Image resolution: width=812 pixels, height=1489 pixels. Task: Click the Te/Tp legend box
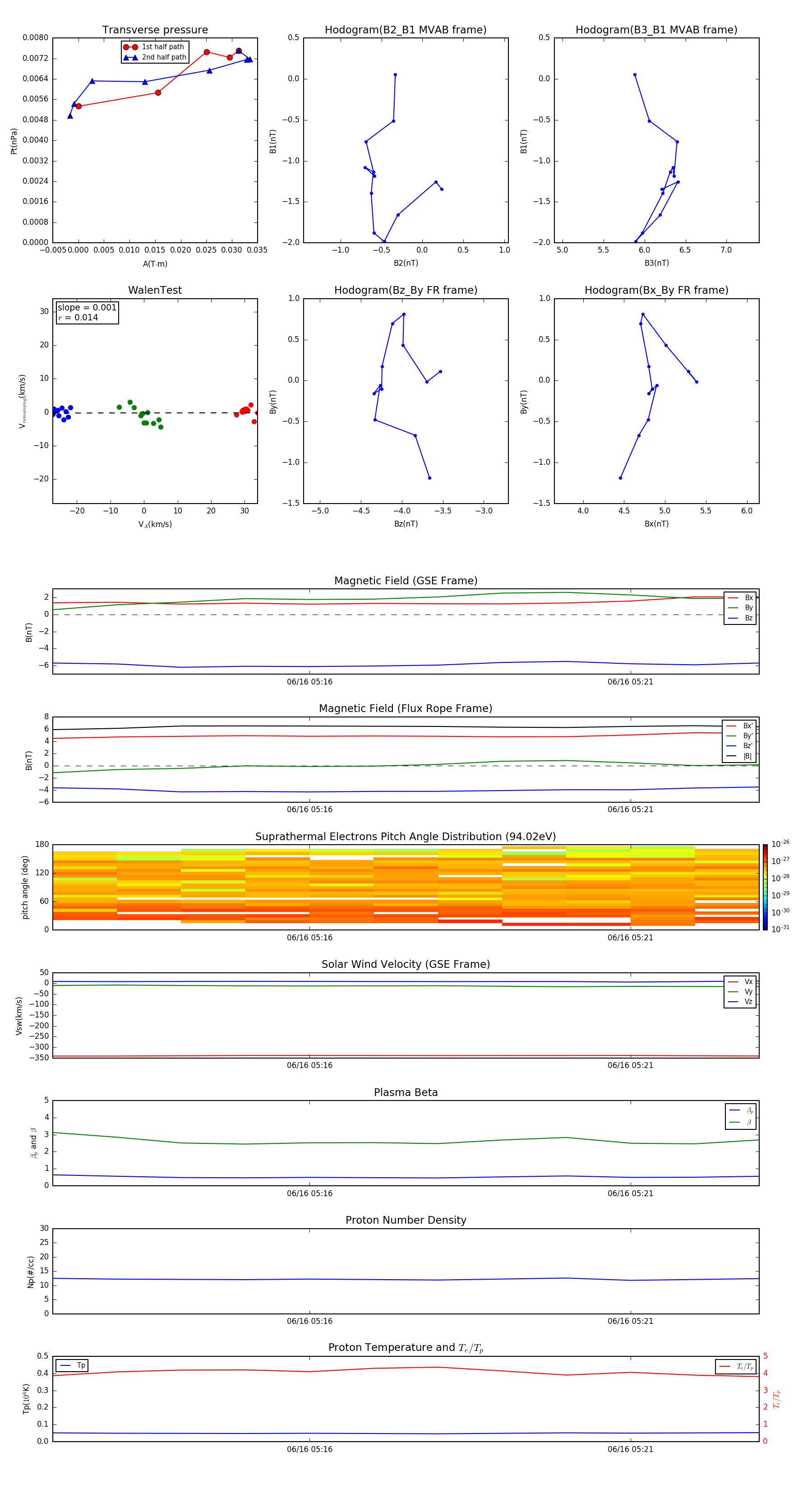pyautogui.click(x=736, y=1366)
